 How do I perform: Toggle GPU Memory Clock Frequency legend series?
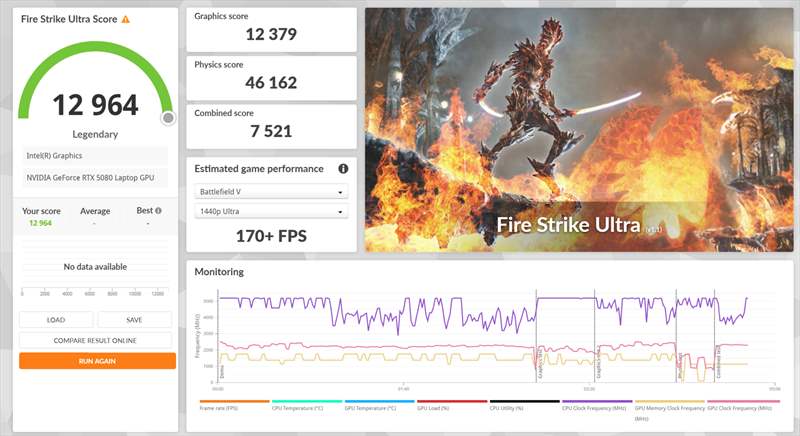pyautogui.click(x=669, y=409)
